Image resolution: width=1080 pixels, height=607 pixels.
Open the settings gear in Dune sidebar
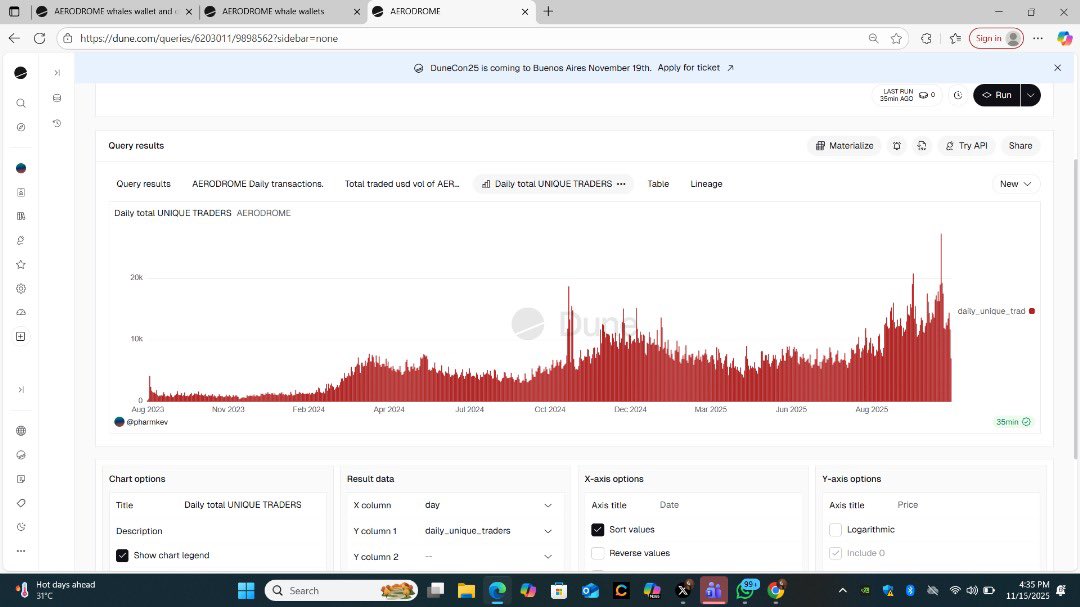tap(21, 289)
